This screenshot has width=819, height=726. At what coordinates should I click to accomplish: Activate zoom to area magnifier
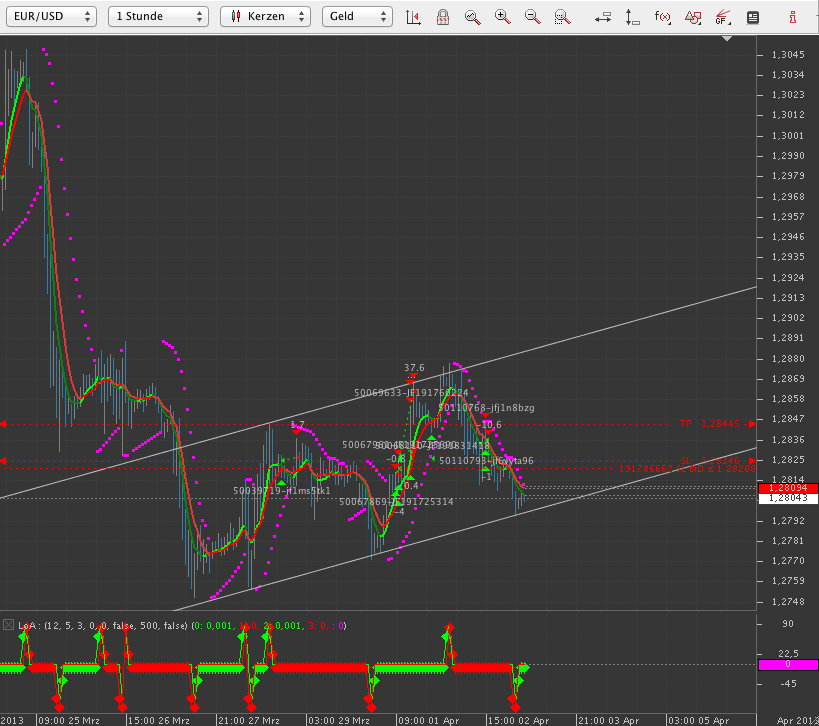(x=562, y=17)
